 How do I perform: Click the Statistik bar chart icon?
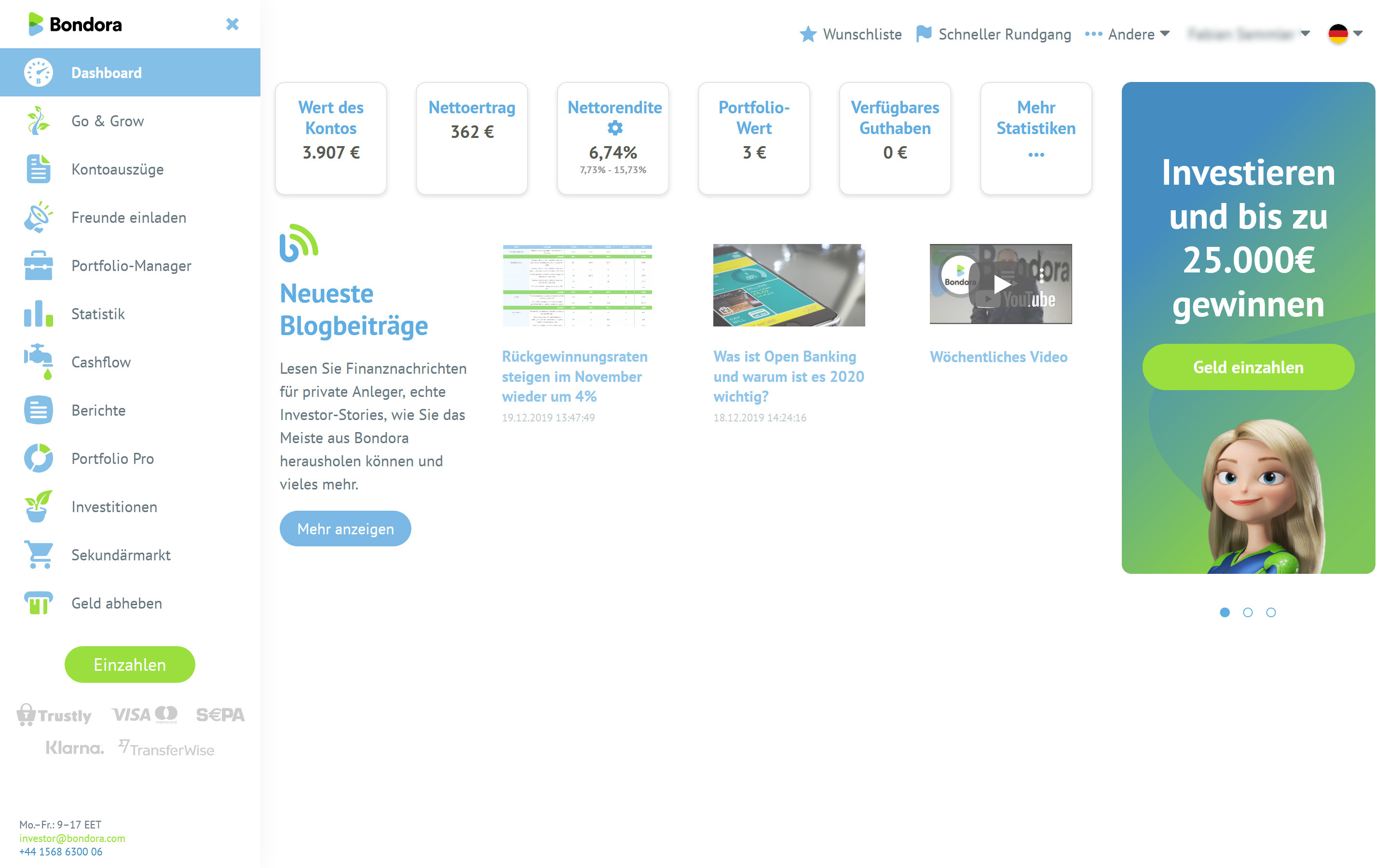coord(39,313)
